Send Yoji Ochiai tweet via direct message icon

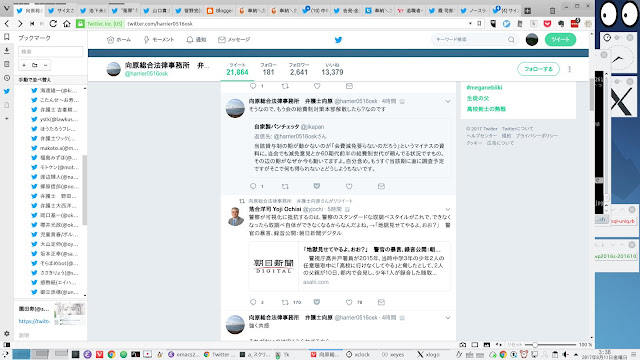[x=381, y=302]
